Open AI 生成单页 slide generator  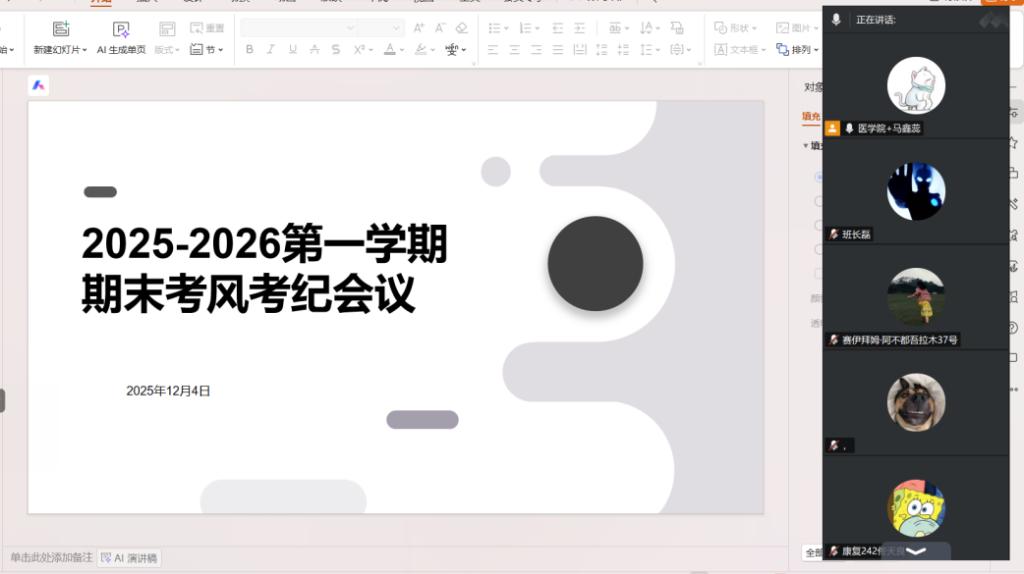(x=121, y=29)
